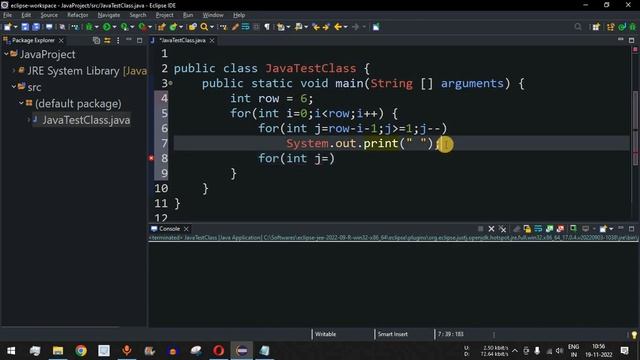Open Package Explorer View Menu dots

tap(118, 40)
